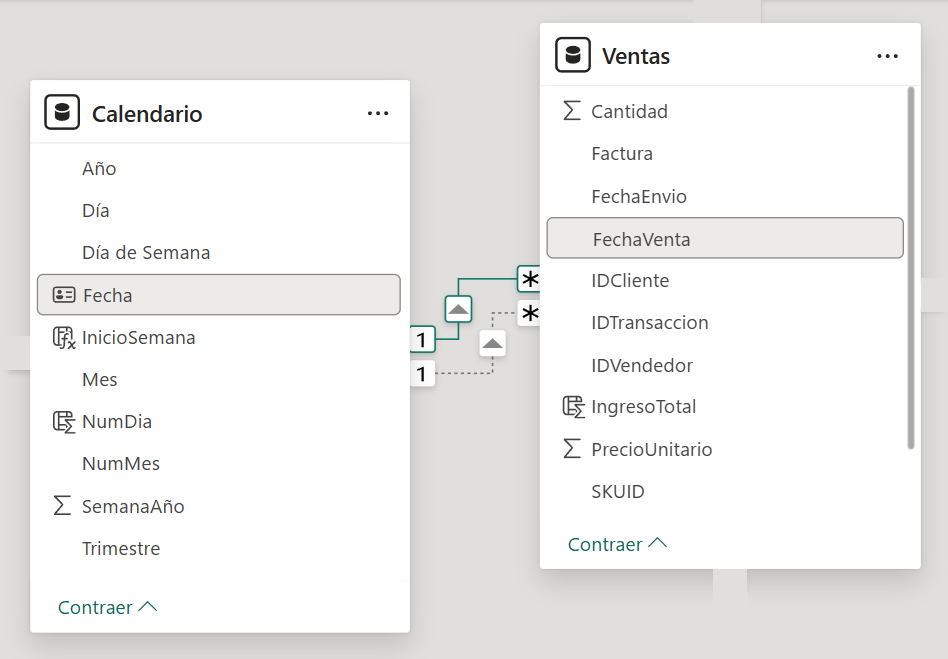
Task: Click the sigma icon next to PrecioUnitario
Action: [x=572, y=449]
